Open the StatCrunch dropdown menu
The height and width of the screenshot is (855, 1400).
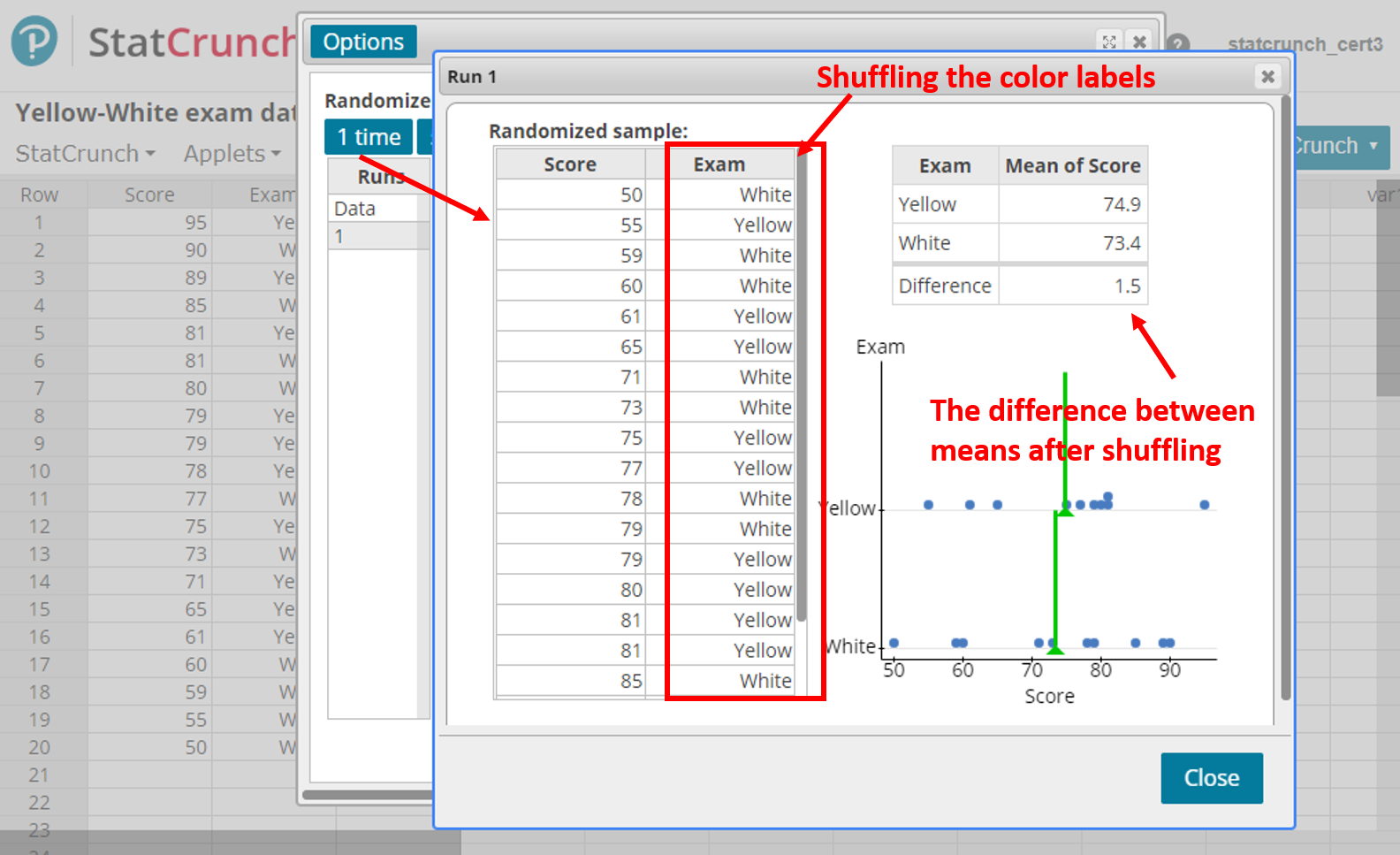(85, 154)
